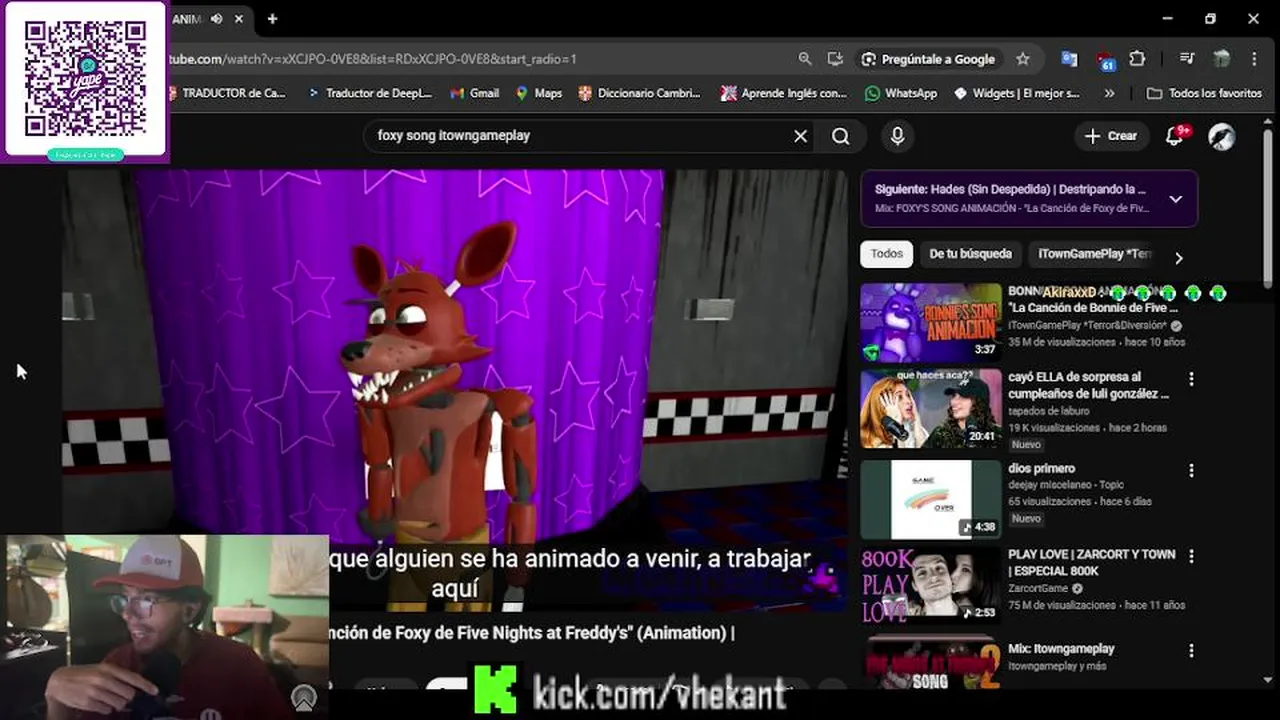Open options menu for PLAY LOVE video
The height and width of the screenshot is (720, 1280).
[x=1191, y=556]
